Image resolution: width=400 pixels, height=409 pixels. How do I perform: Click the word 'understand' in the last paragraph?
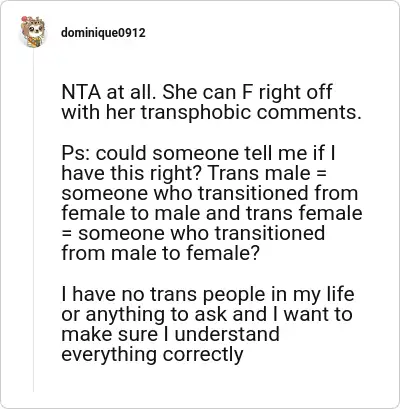(227, 334)
